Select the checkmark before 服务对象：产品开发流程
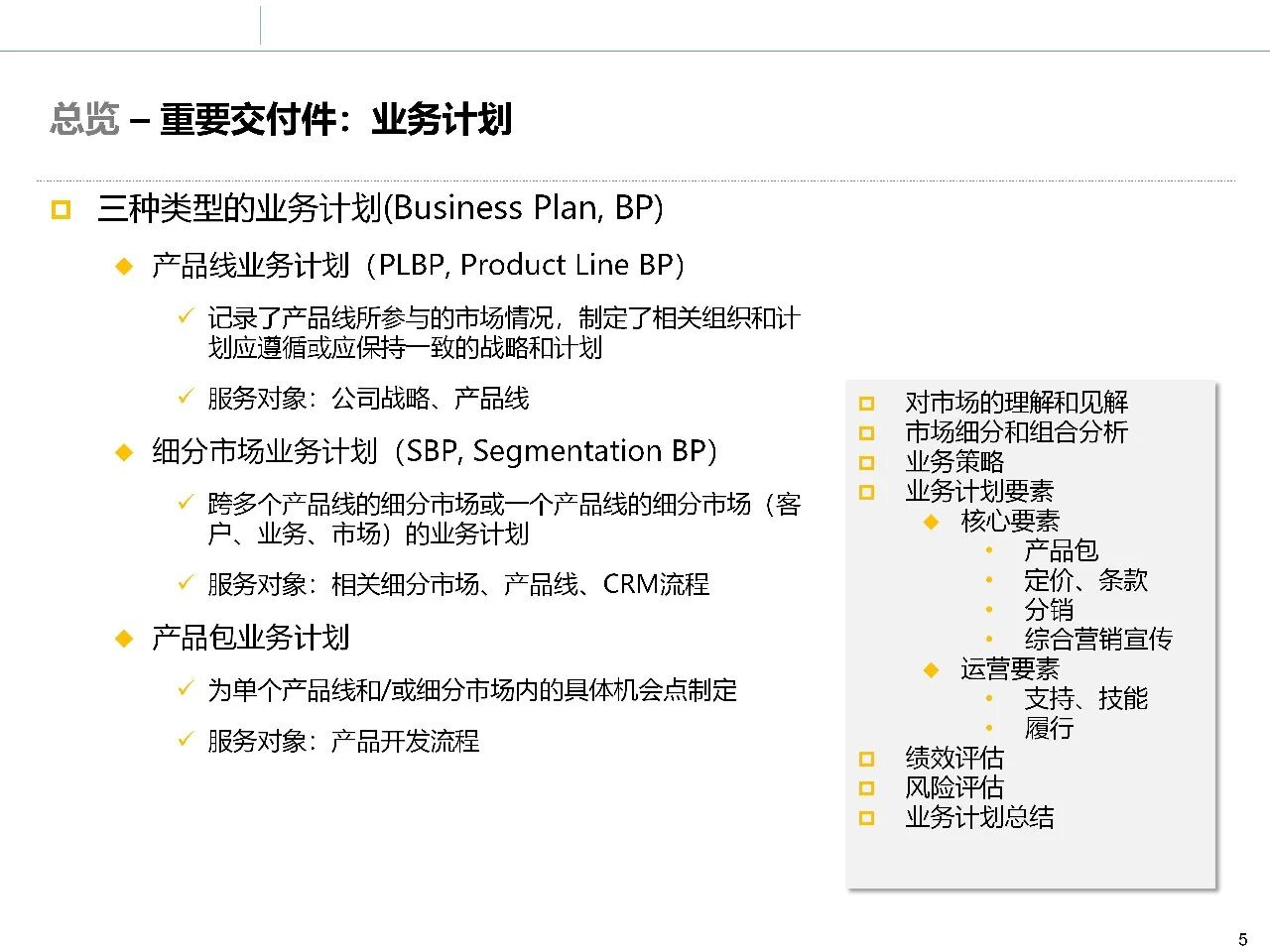Screen dimensions: 1270x952 pyautogui.click(x=185, y=740)
